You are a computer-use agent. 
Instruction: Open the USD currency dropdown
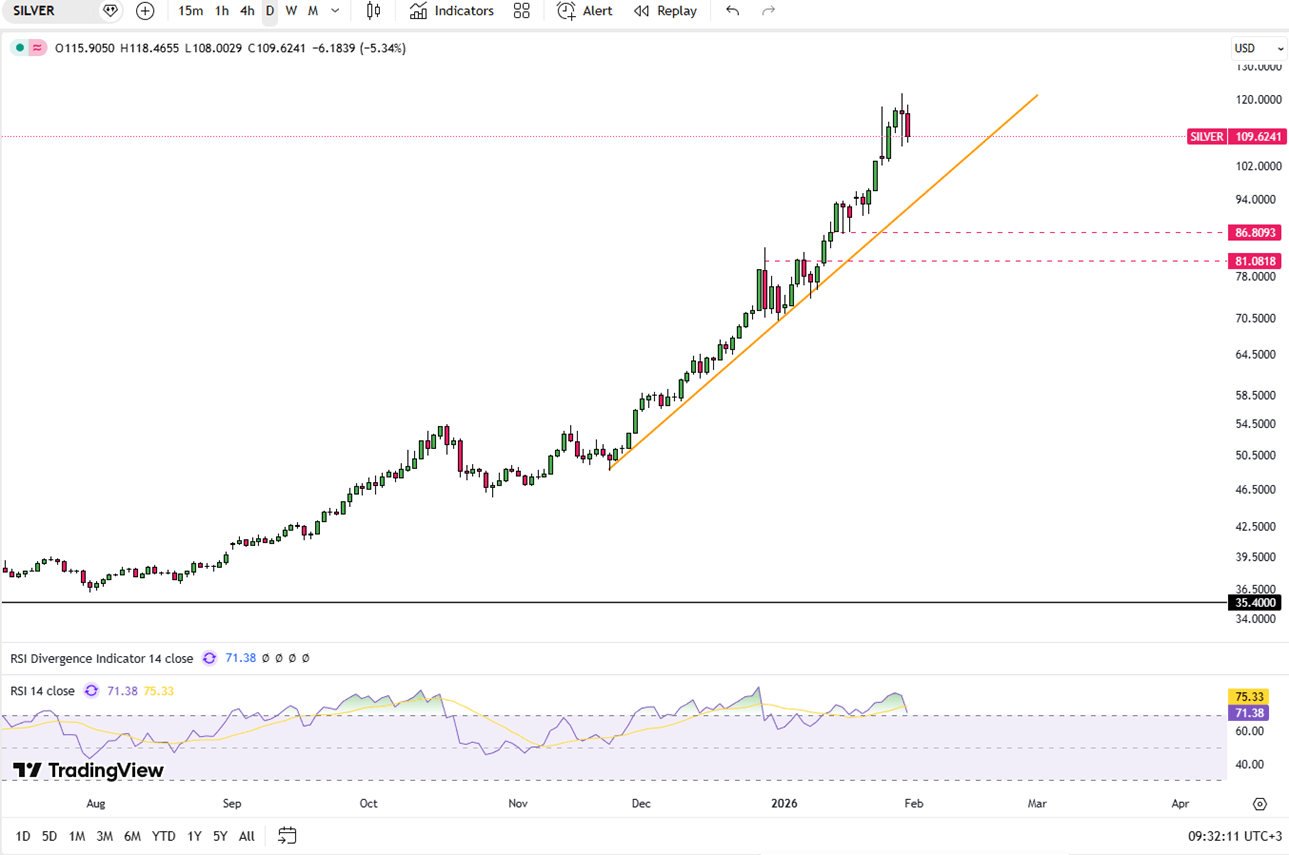pyautogui.click(x=1258, y=48)
